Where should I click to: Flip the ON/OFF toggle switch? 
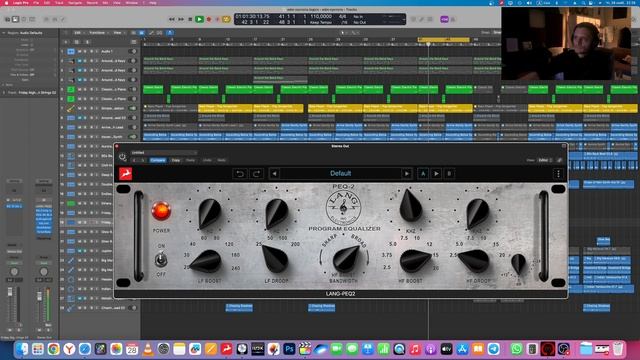(161, 259)
